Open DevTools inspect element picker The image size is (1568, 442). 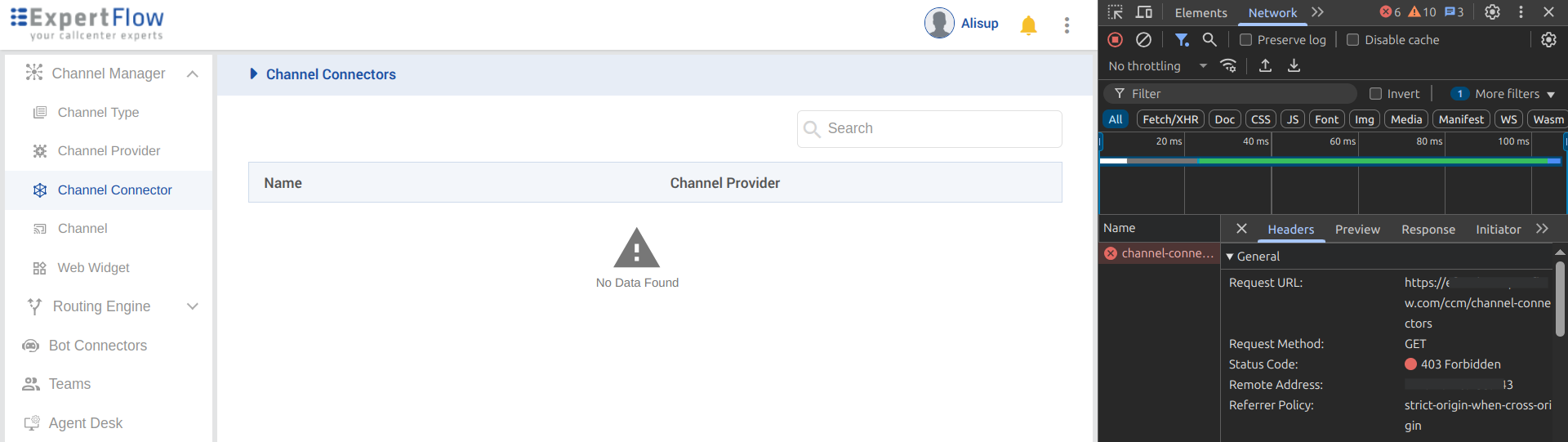[x=1116, y=12]
